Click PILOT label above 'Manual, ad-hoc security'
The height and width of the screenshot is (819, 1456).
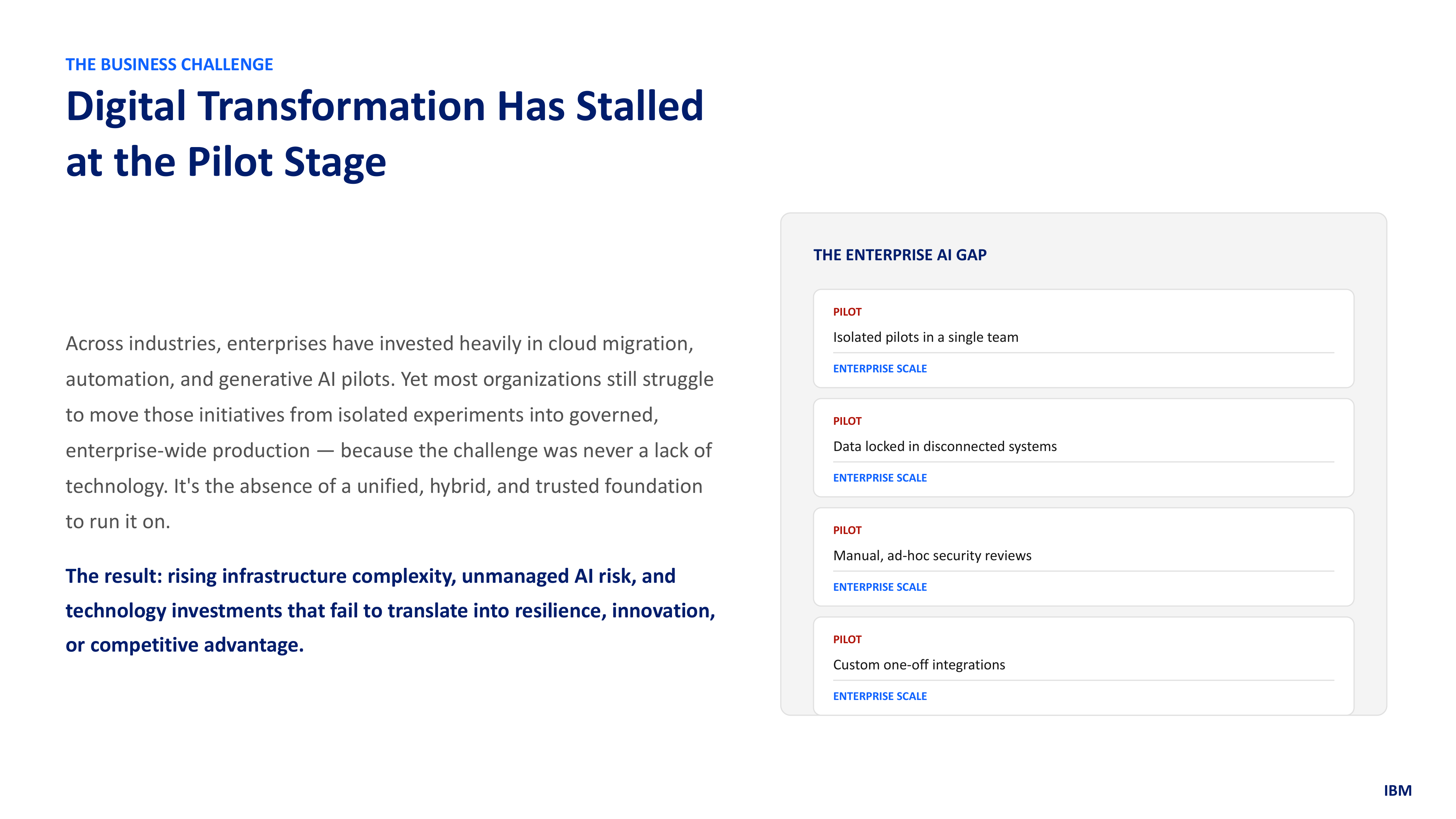(847, 530)
